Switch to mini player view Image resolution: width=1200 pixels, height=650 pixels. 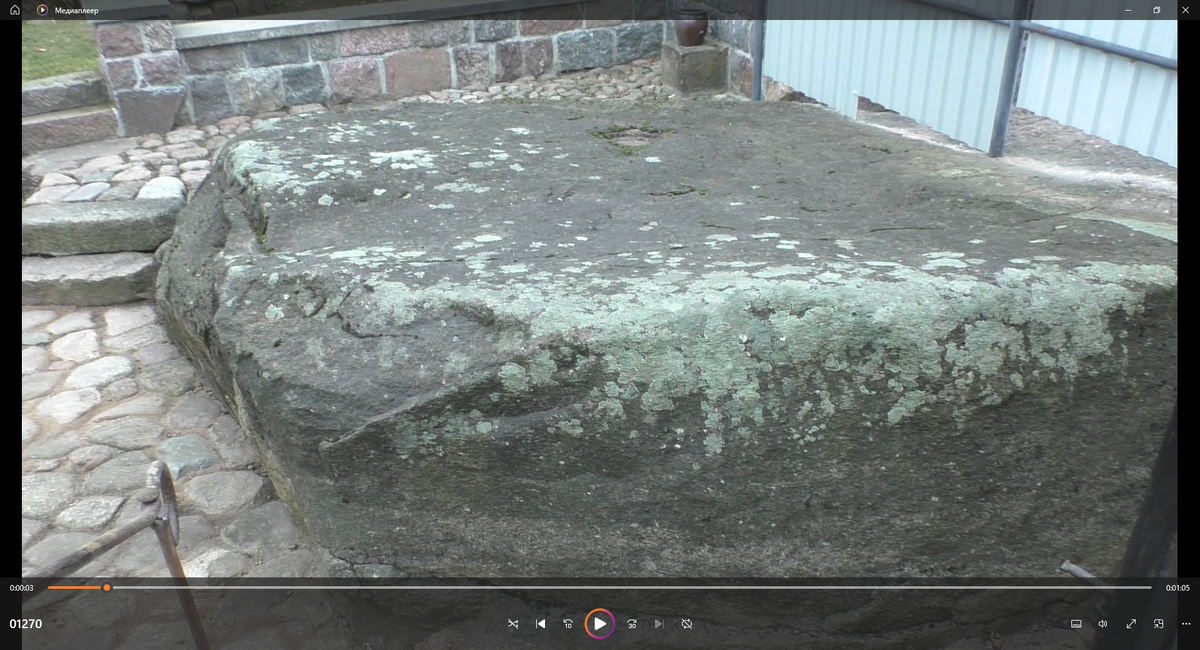[x=1158, y=624]
